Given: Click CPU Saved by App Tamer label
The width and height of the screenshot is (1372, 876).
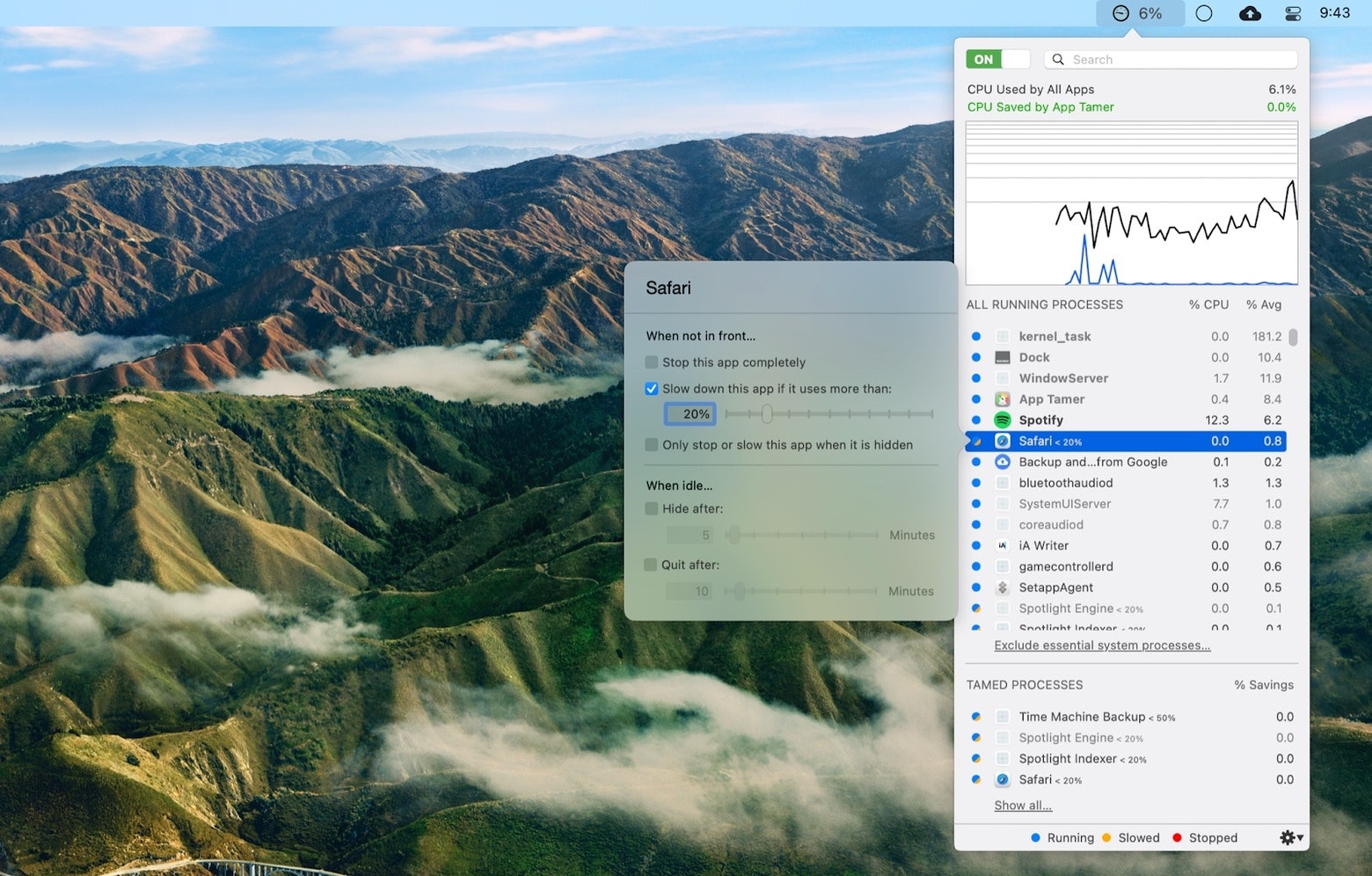Looking at the screenshot, I should coord(1040,107).
